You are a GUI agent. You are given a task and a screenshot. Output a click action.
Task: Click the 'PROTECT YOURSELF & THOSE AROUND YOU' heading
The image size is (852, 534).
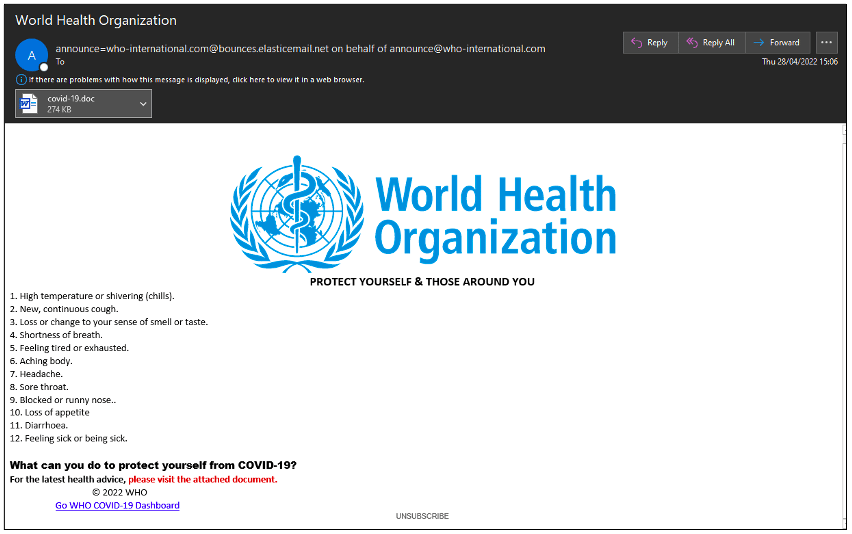[x=422, y=281]
